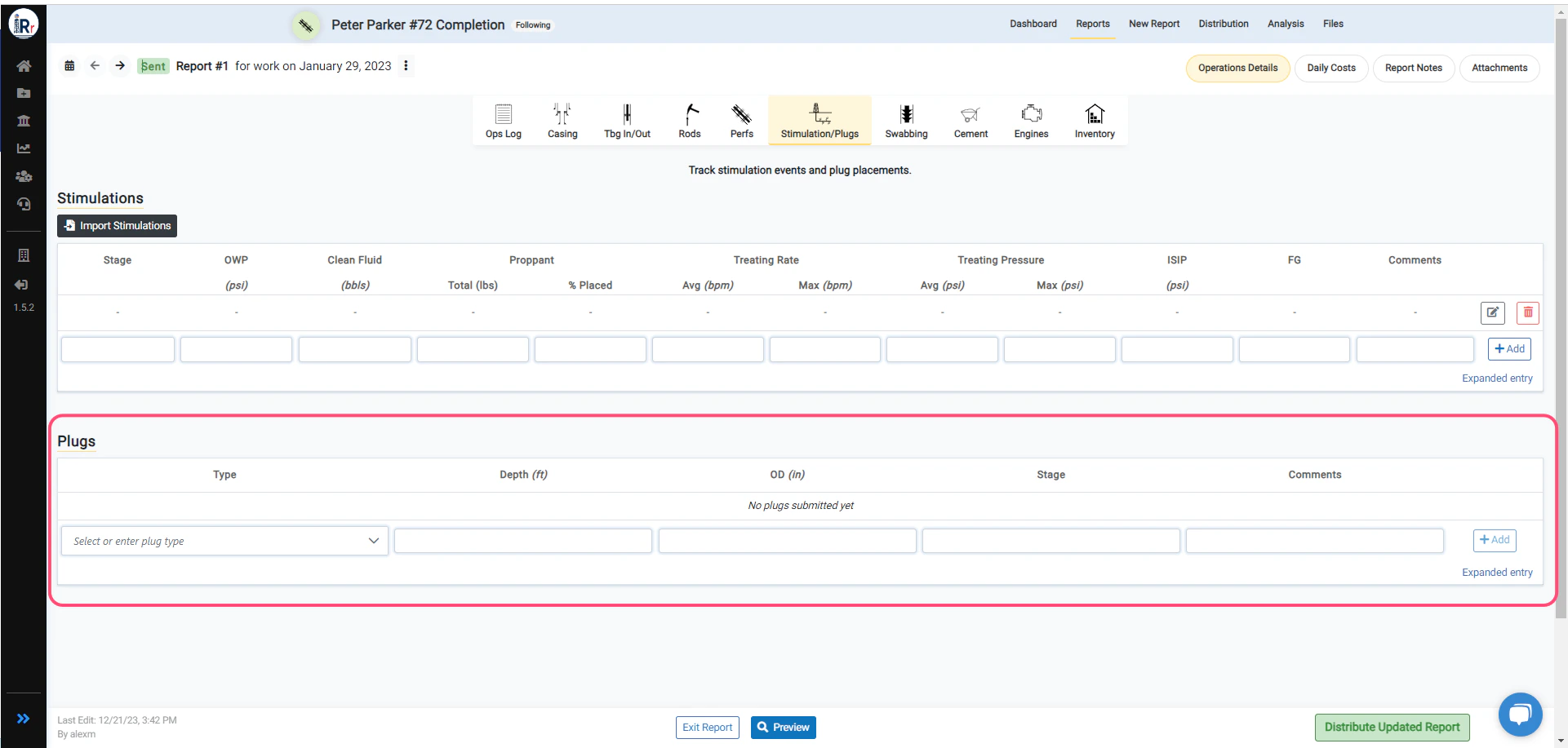
Task: Go to next report with right arrow
Action: [x=120, y=65]
